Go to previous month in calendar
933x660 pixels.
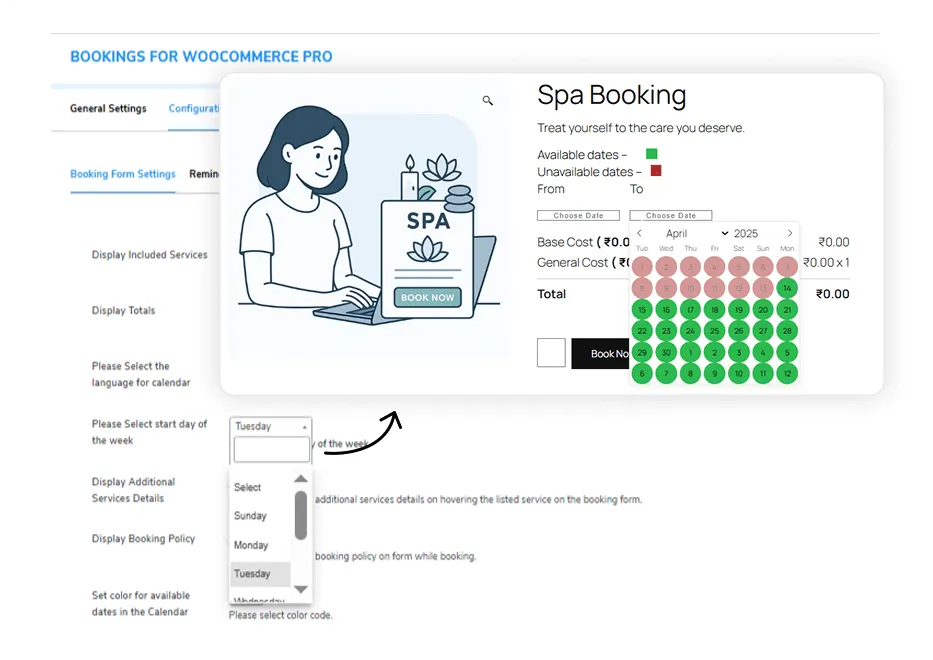point(640,233)
